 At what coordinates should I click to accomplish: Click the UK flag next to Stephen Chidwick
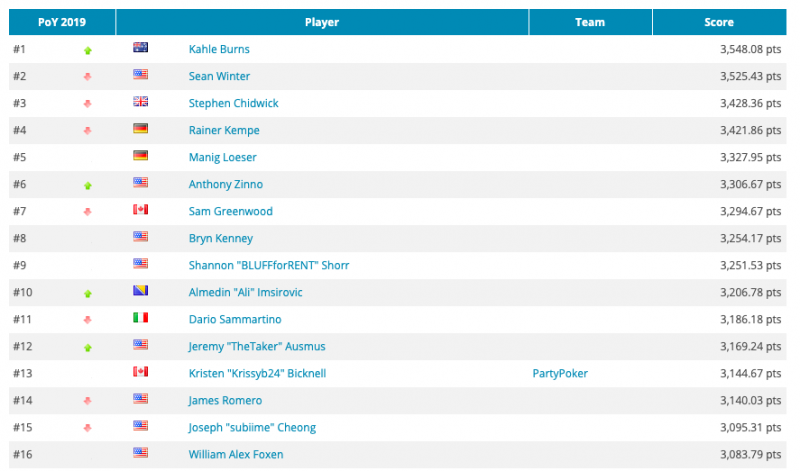(140, 102)
